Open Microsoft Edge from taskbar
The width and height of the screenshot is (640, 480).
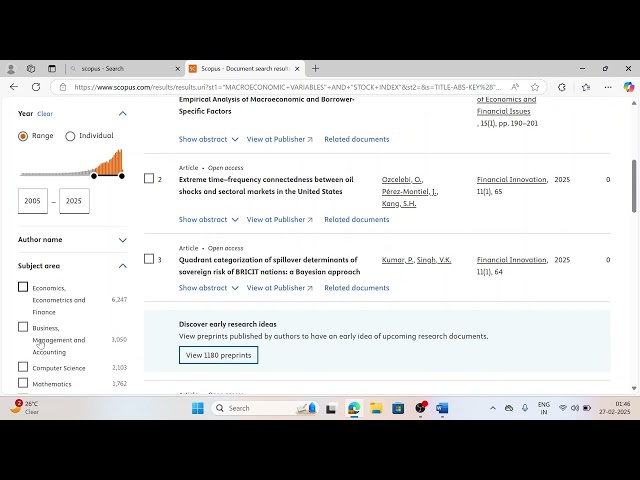tap(354, 408)
